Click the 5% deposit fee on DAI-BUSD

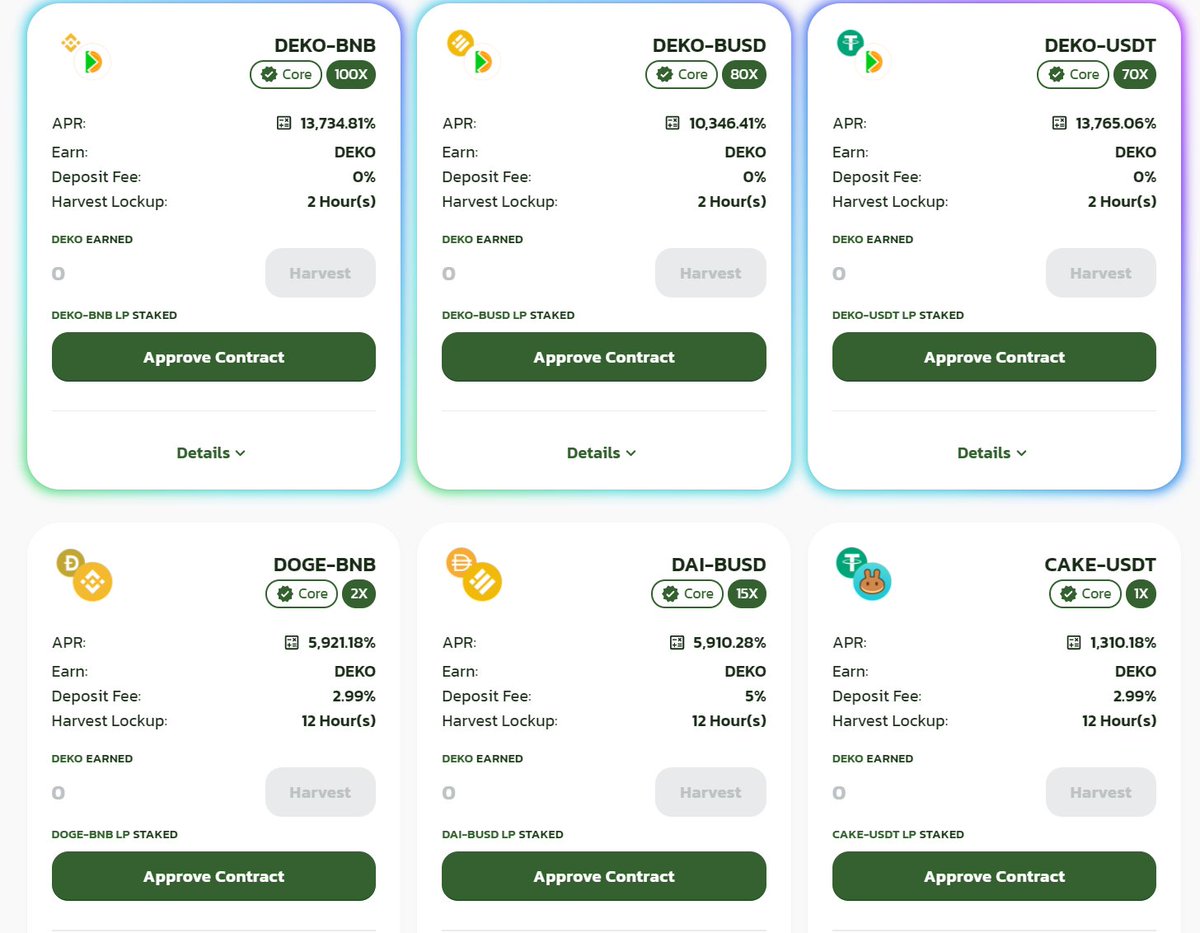click(x=755, y=696)
